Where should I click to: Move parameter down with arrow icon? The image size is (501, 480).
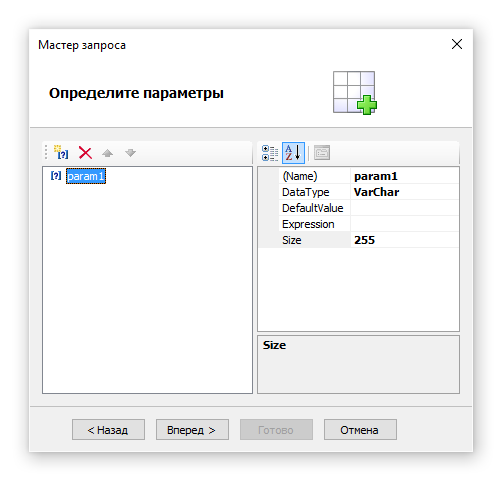coord(130,153)
